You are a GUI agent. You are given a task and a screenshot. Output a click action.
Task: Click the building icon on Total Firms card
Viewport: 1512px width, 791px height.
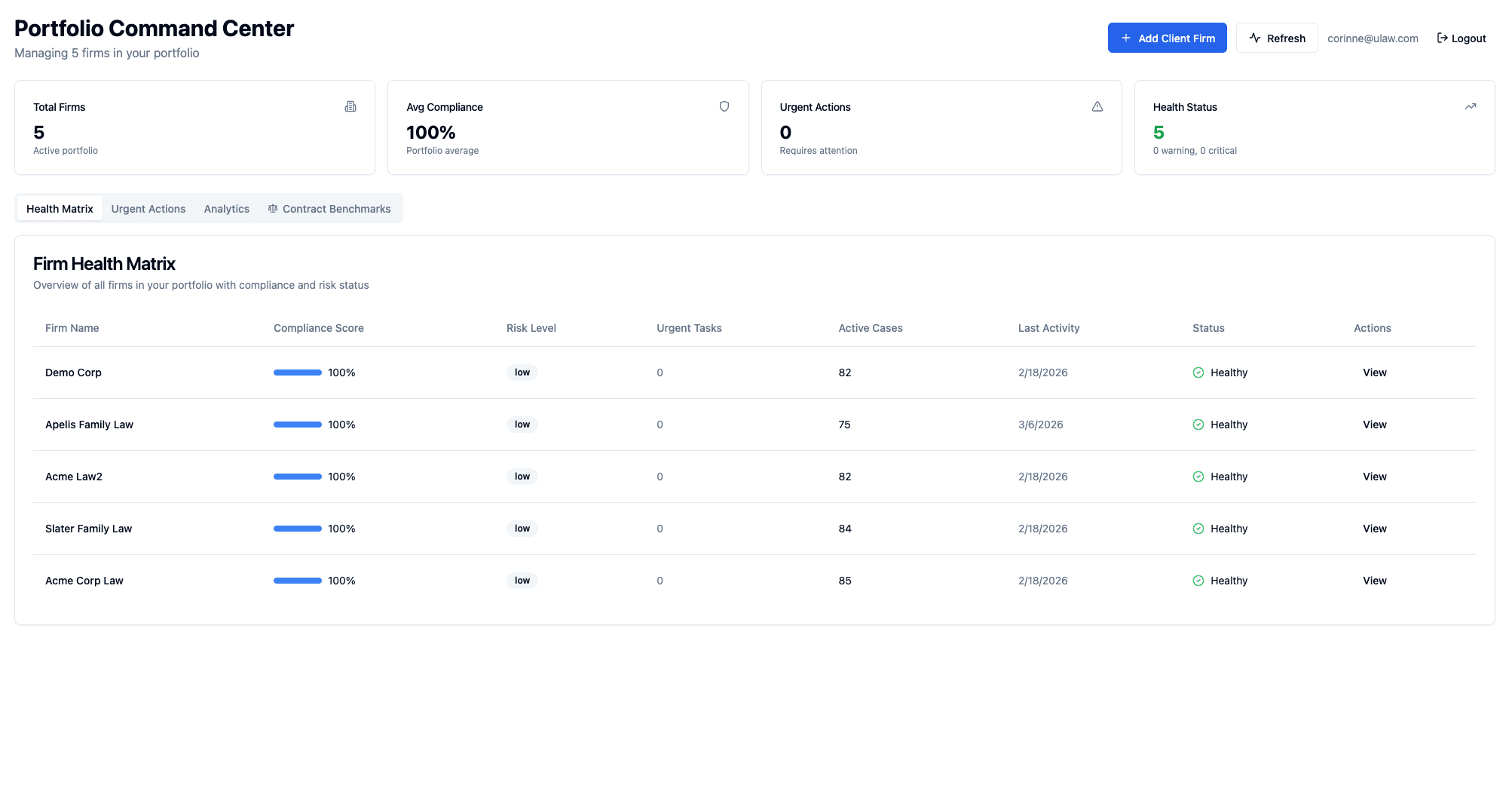click(350, 106)
